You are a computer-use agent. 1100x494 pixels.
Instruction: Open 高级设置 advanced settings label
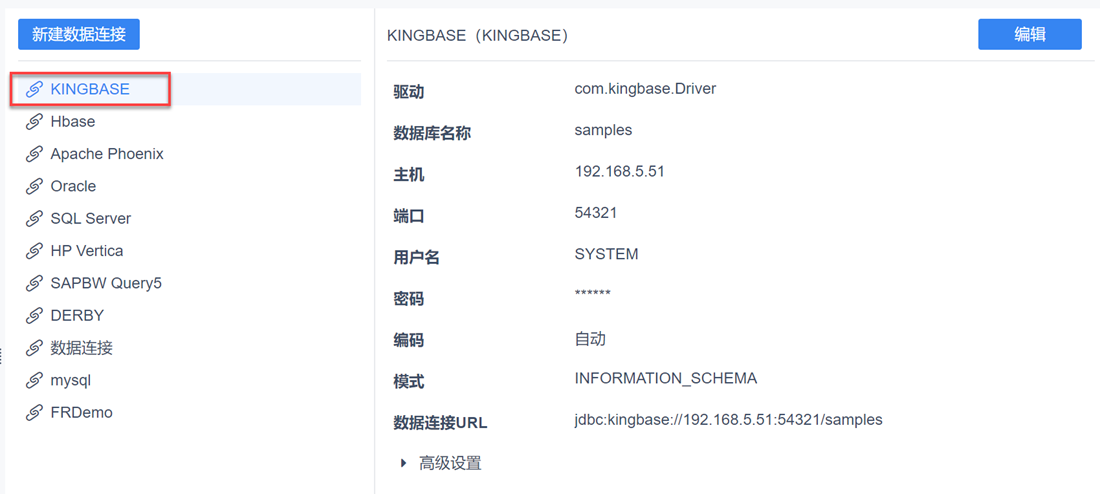[450, 463]
